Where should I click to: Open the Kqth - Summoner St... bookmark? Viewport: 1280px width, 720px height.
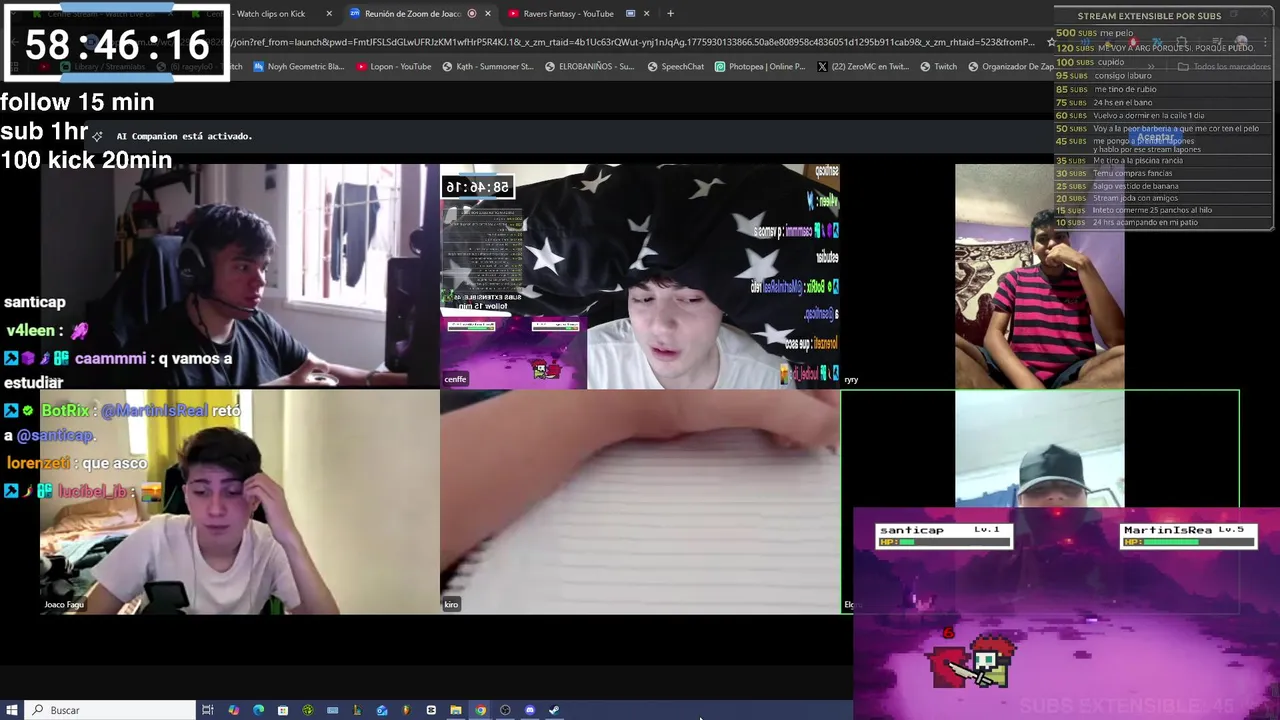487,67
